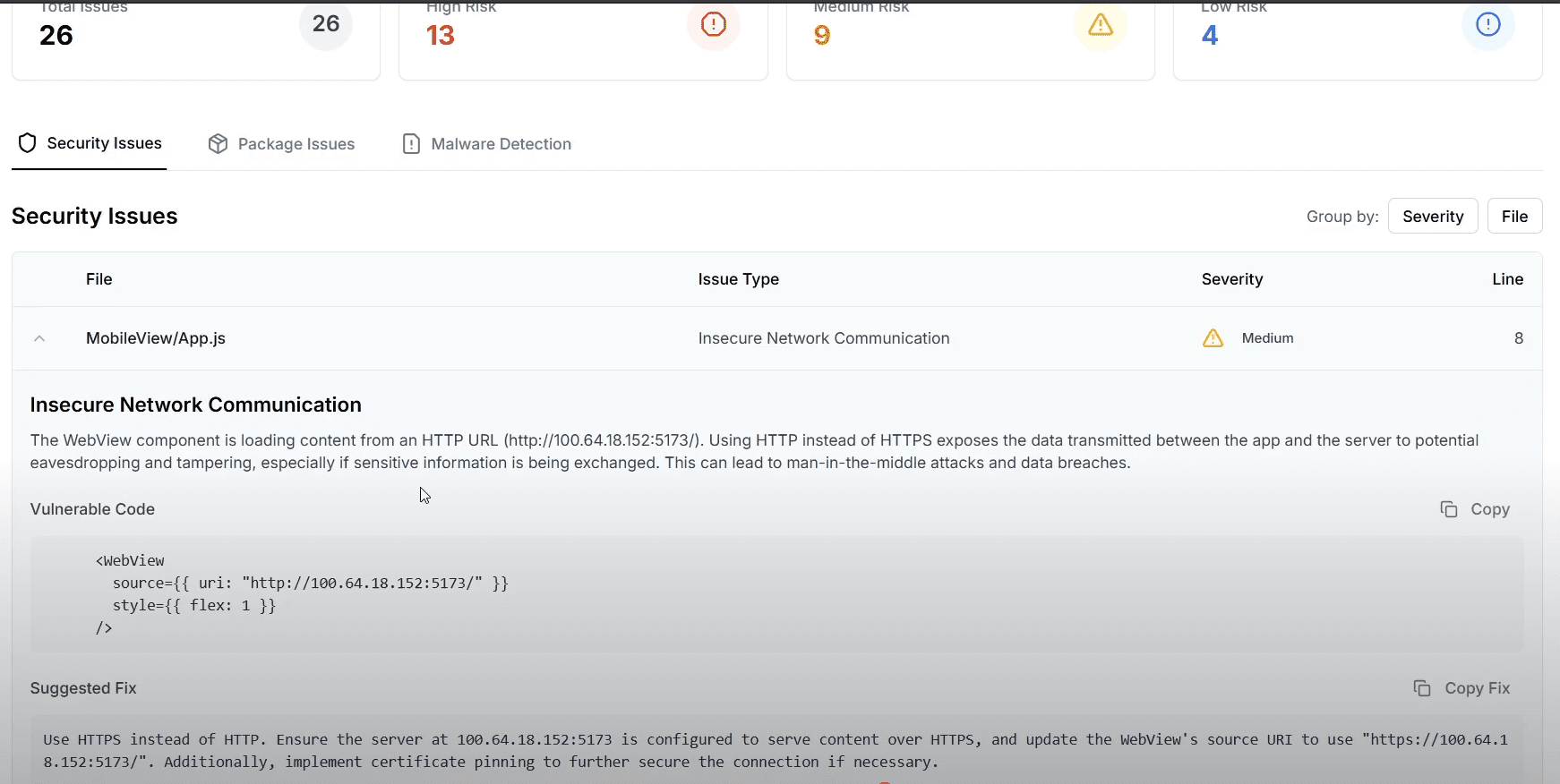This screenshot has height=784, width=1560.
Task: Click the Copy Fix button label
Action: click(1477, 688)
